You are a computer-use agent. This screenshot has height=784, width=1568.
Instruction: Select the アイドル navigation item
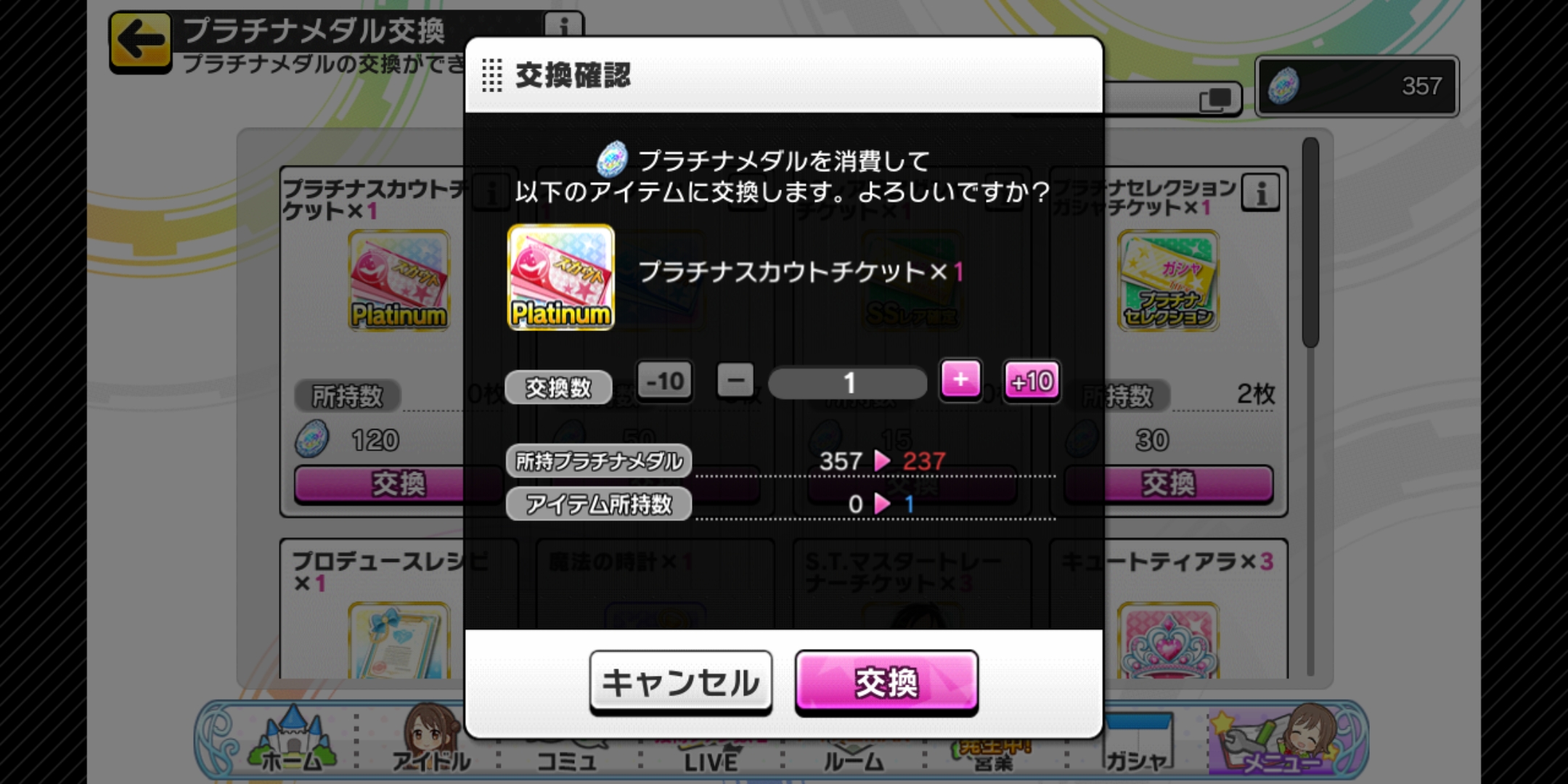coord(431,740)
